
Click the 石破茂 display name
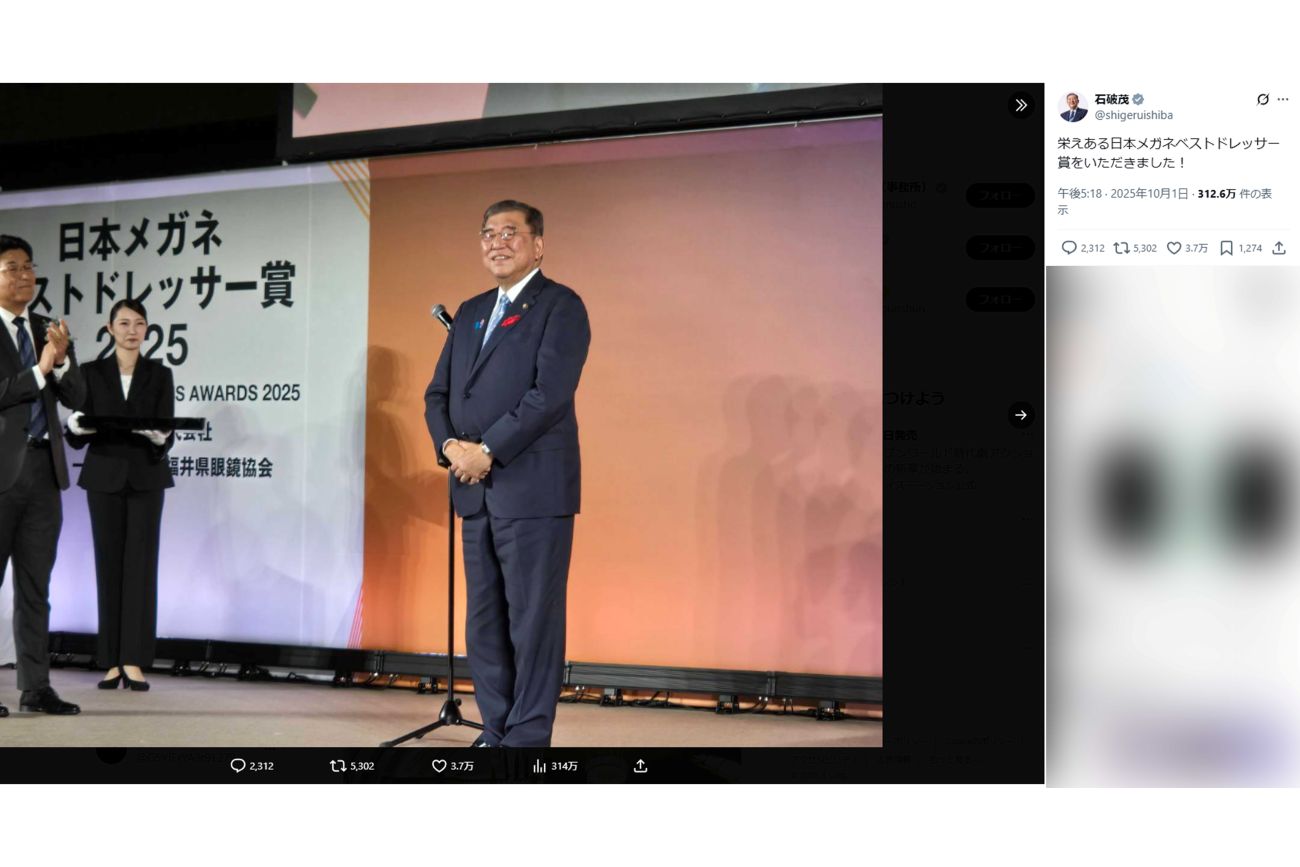click(1111, 99)
